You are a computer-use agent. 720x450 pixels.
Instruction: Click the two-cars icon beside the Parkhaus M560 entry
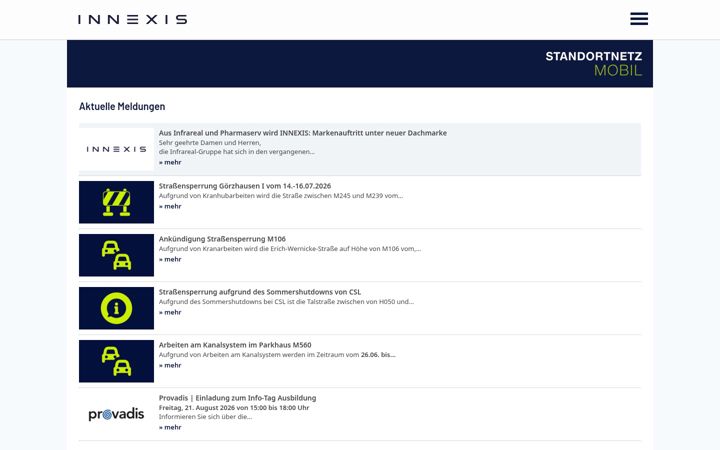(116, 361)
